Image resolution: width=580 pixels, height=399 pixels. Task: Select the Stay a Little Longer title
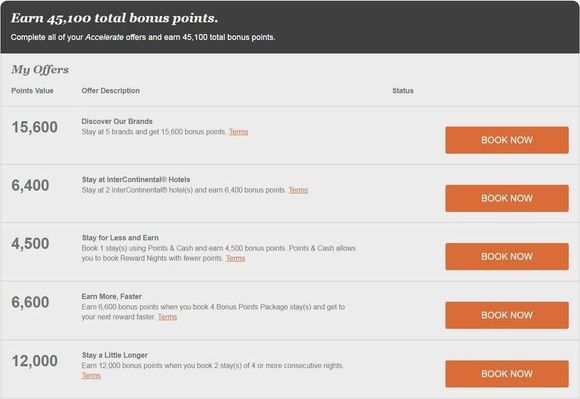(115, 355)
